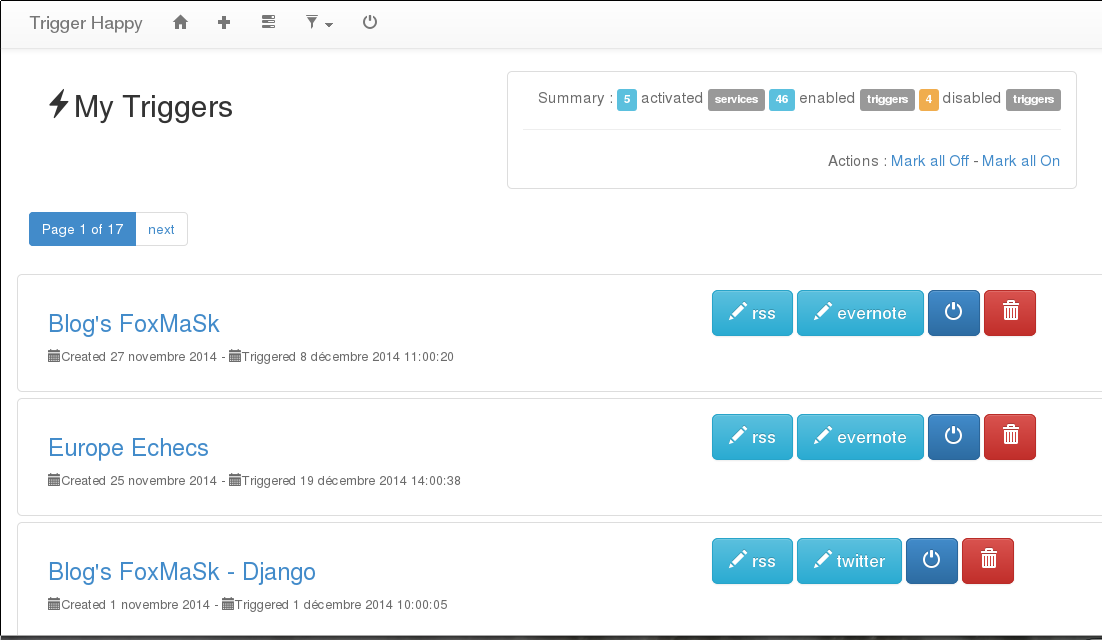Add new trigger with plus icon

click(x=224, y=22)
